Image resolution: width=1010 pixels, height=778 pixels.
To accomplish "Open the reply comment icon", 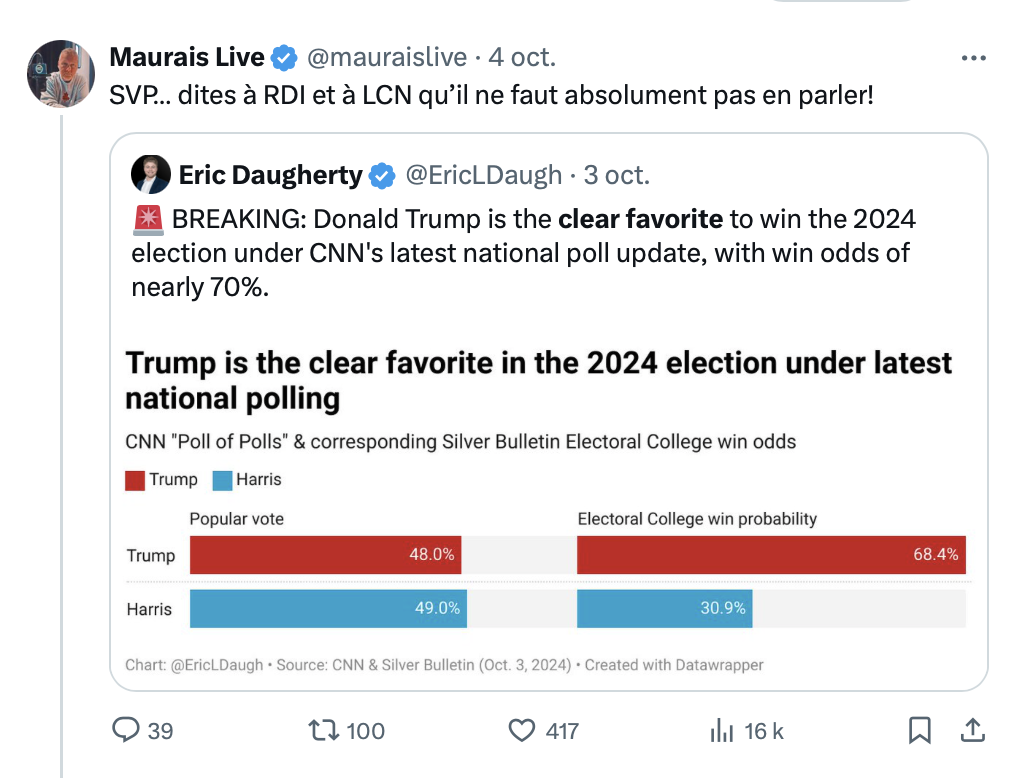I will pyautogui.click(x=126, y=730).
